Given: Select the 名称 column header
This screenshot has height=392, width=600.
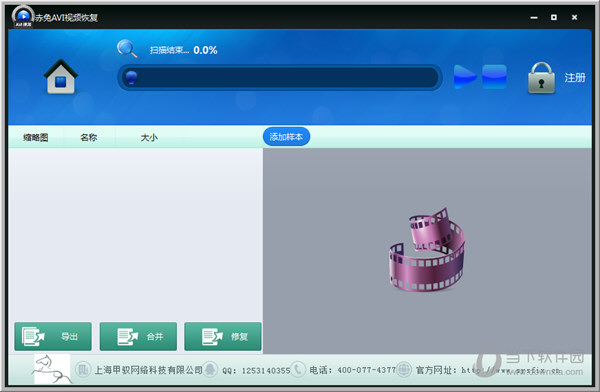Looking at the screenshot, I should [89, 137].
